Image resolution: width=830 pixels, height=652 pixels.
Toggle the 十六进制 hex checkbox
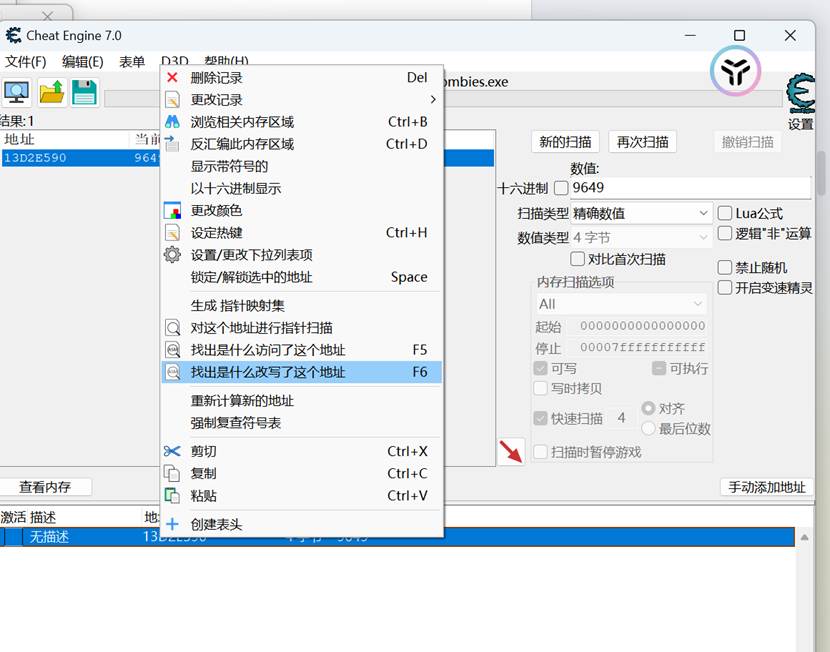561,188
